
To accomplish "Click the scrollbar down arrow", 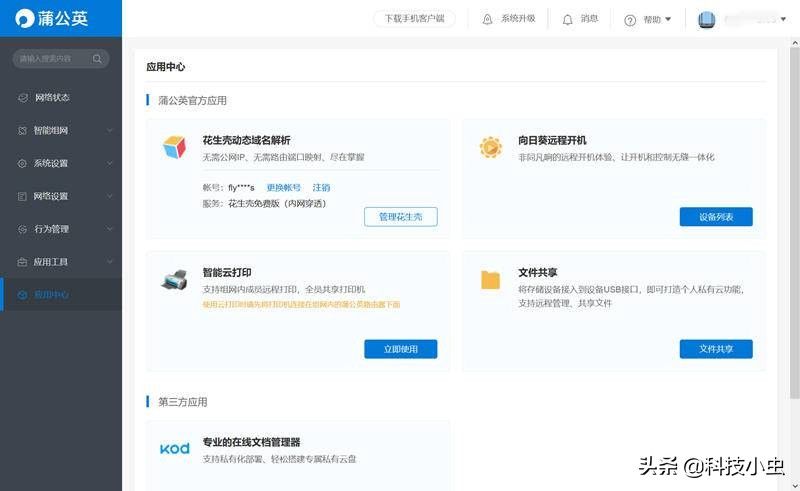I will point(794,485).
